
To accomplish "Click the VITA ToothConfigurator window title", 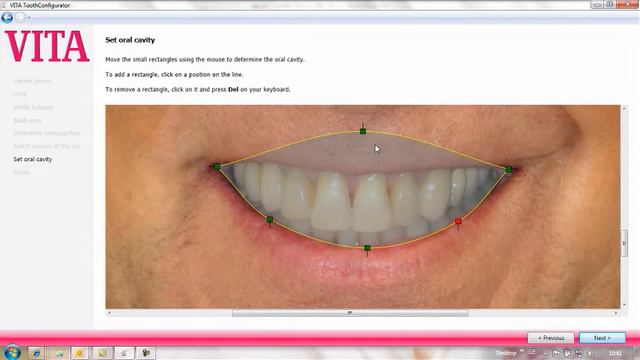I will click(40, 5).
